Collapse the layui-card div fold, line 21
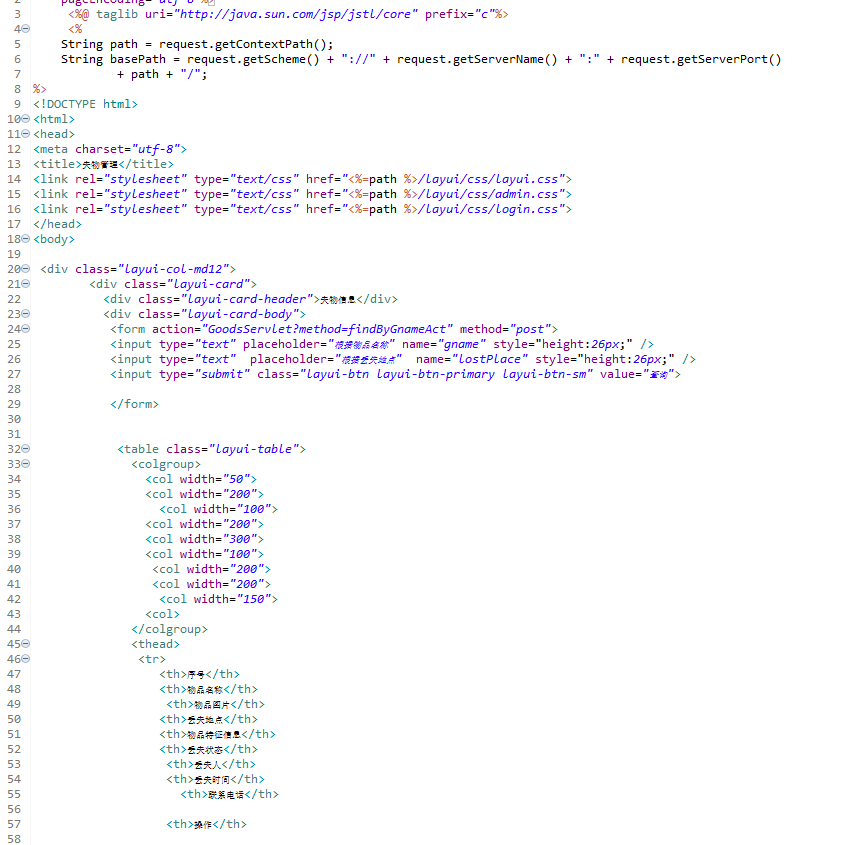The width and height of the screenshot is (843, 845). click(x=25, y=284)
